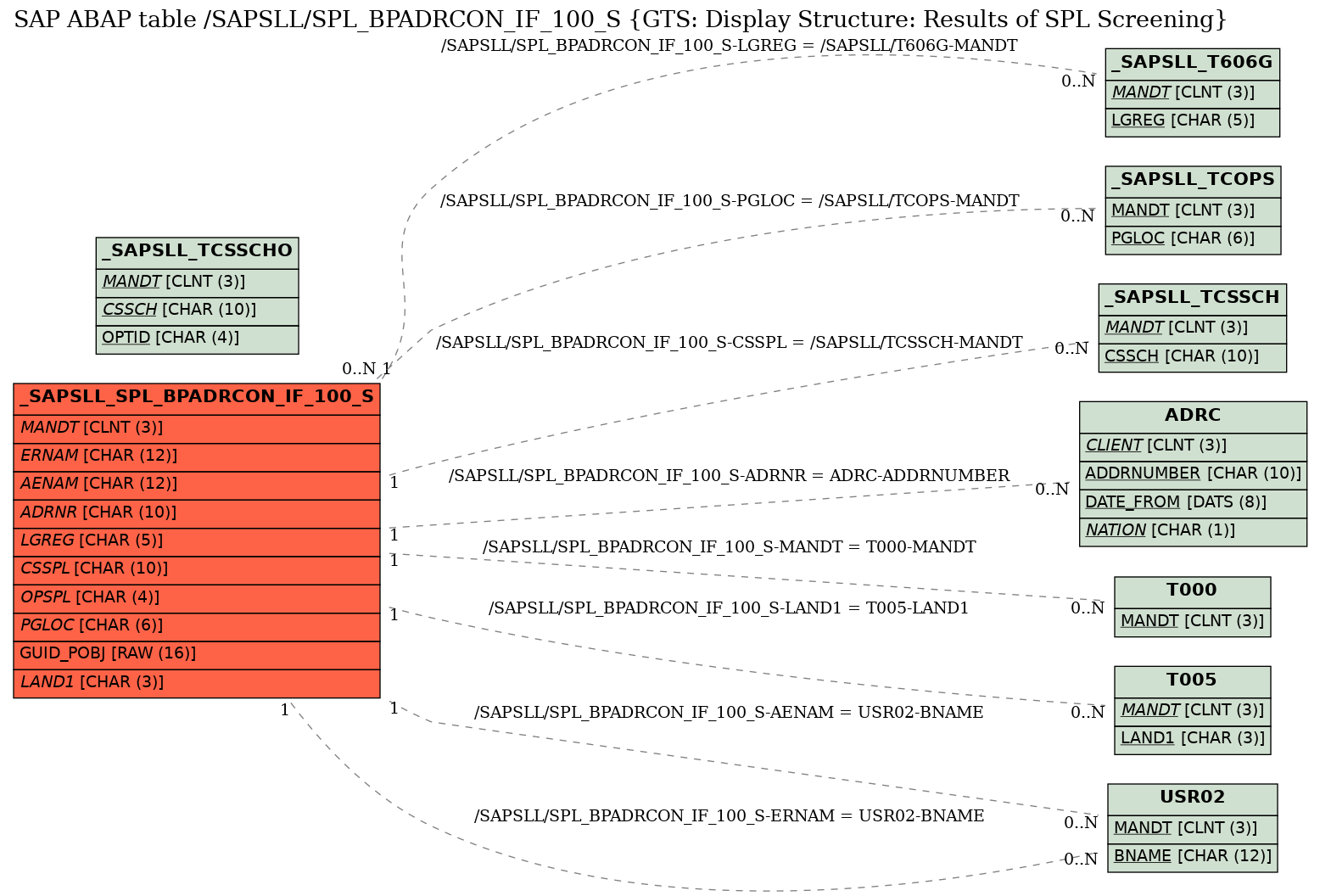
Task: Select CSSCH field in _SAPSLL_TCSSCHO table
Action: pyautogui.click(x=197, y=311)
